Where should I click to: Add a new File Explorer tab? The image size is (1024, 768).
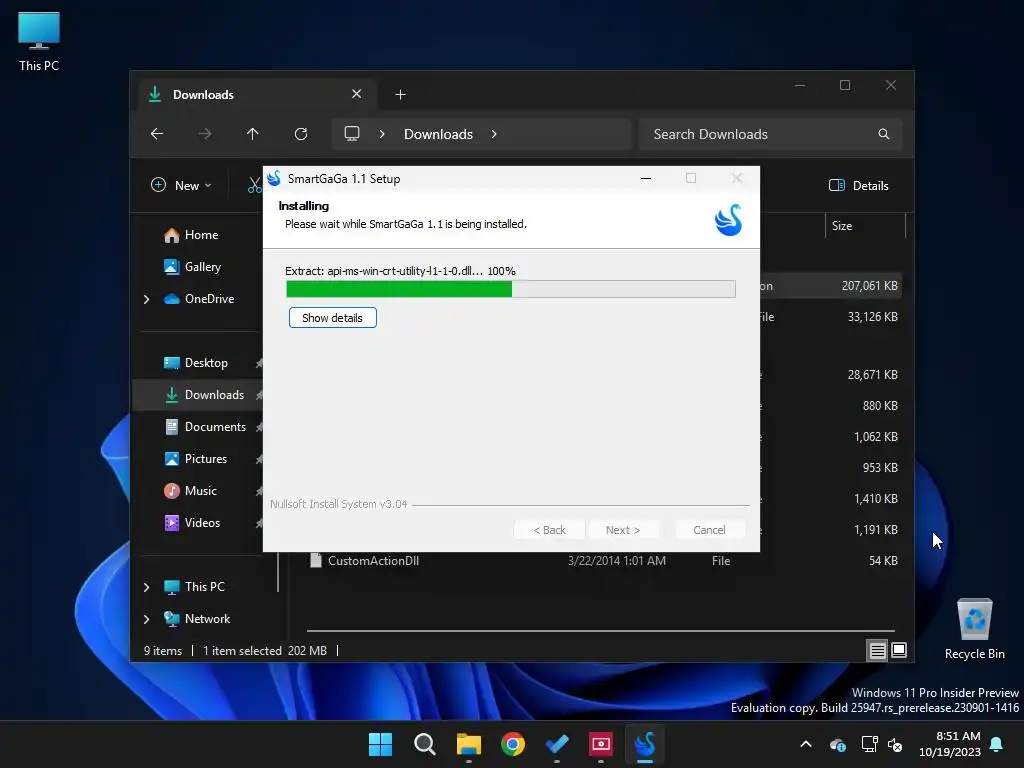tap(400, 95)
